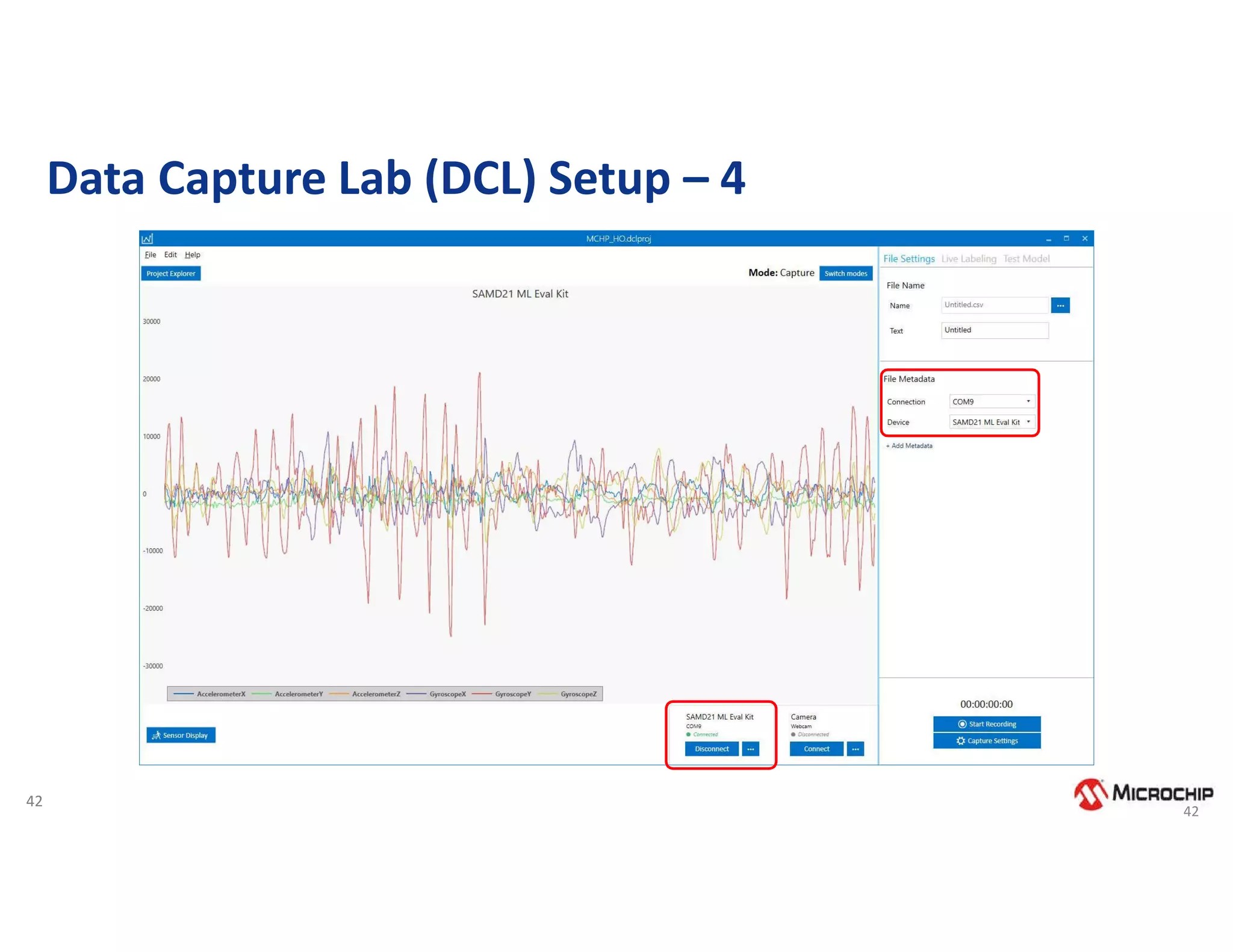The height and width of the screenshot is (952, 1233).
Task: Minimize the MCHP_HO.dclproj window
Action: pyautogui.click(x=1049, y=239)
